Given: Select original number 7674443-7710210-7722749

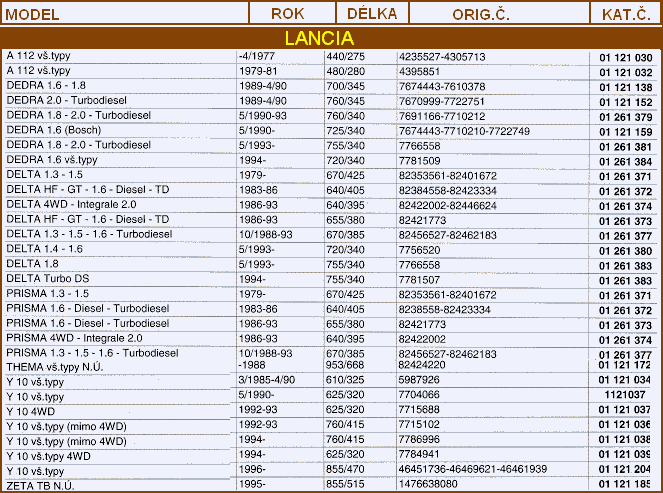Looking at the screenshot, I should coord(464,131).
